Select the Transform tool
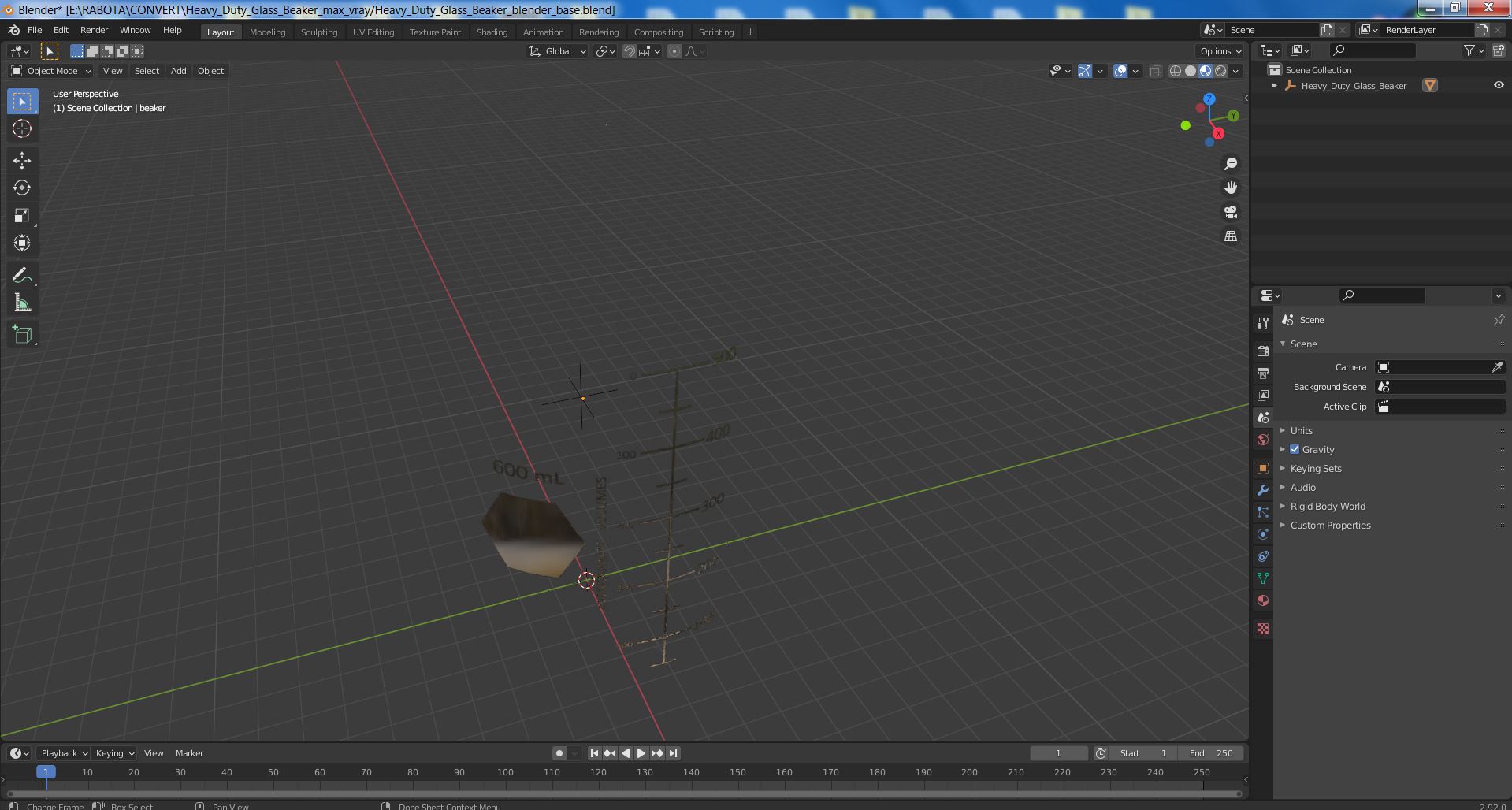 click(x=22, y=243)
